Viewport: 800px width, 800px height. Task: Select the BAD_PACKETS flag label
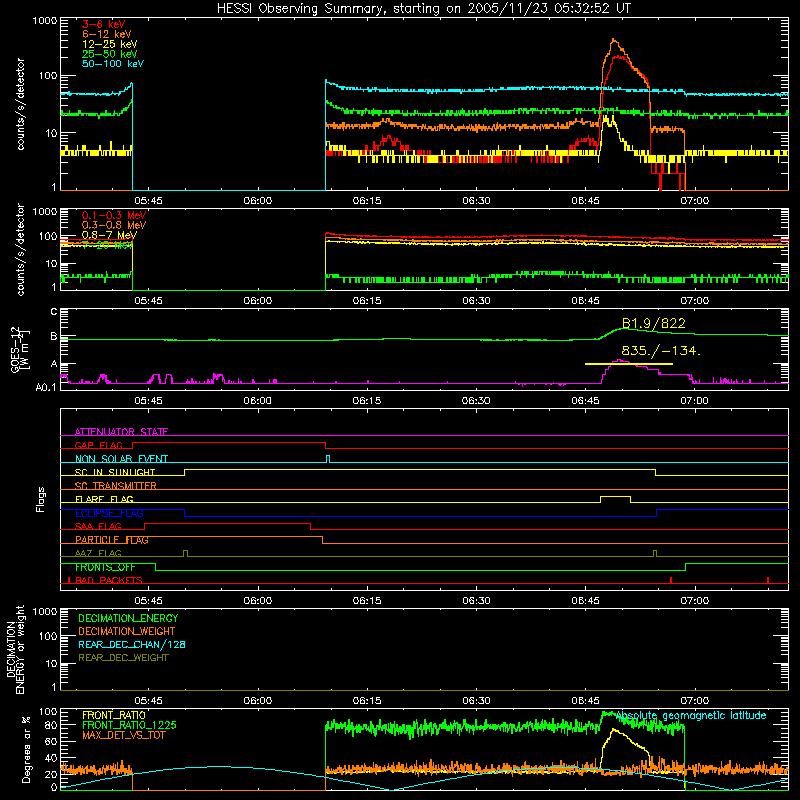tap(109, 581)
